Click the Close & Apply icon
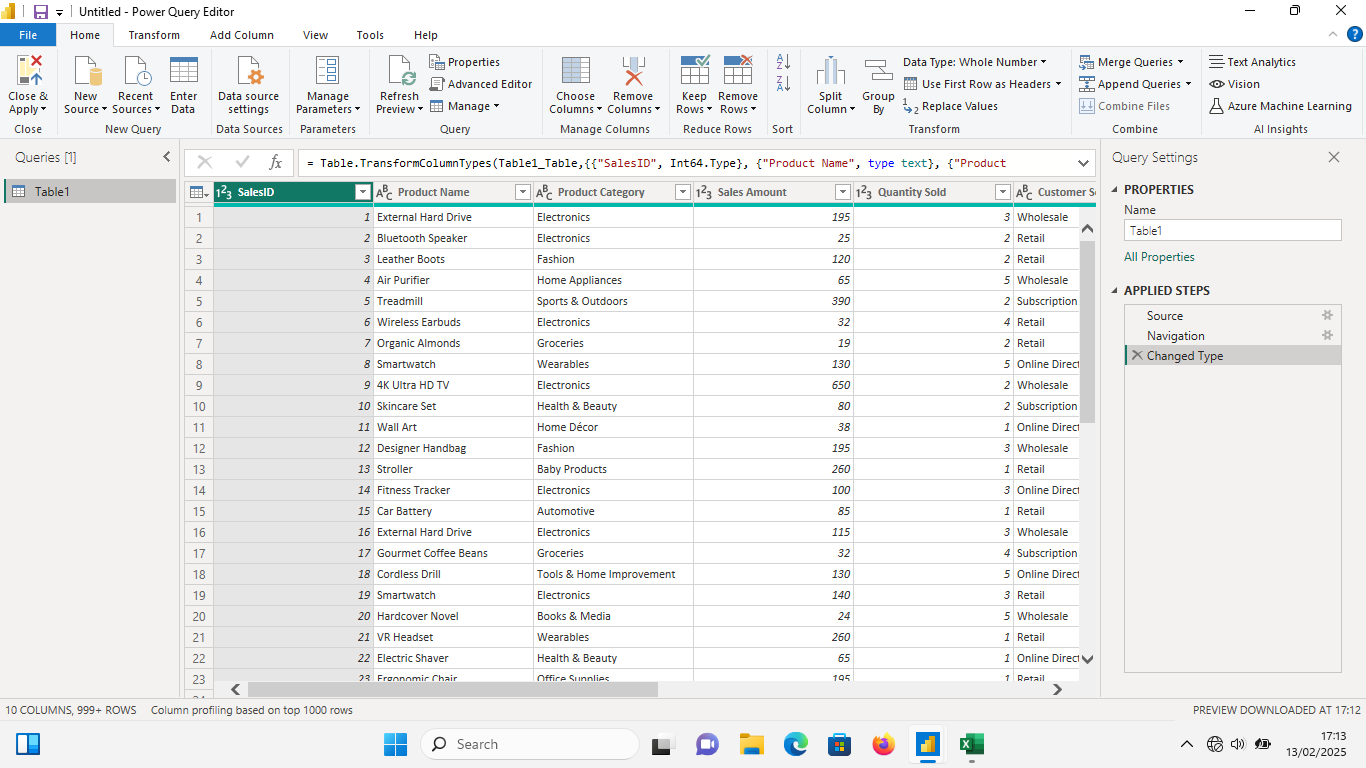Viewport: 1366px width, 768px height. [x=29, y=71]
